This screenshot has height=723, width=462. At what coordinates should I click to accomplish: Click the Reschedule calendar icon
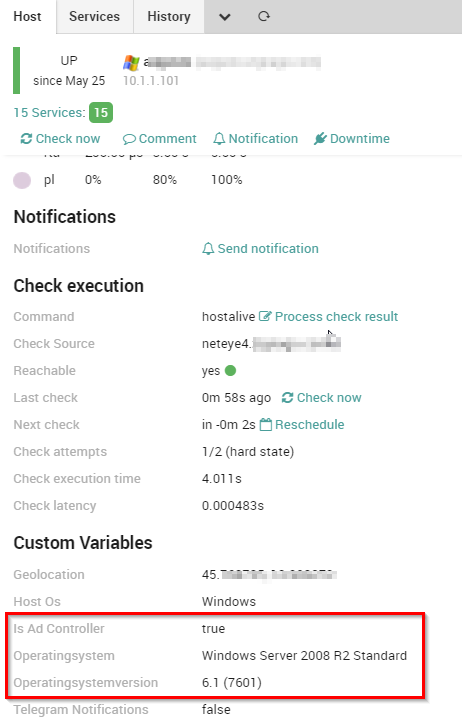coord(266,424)
